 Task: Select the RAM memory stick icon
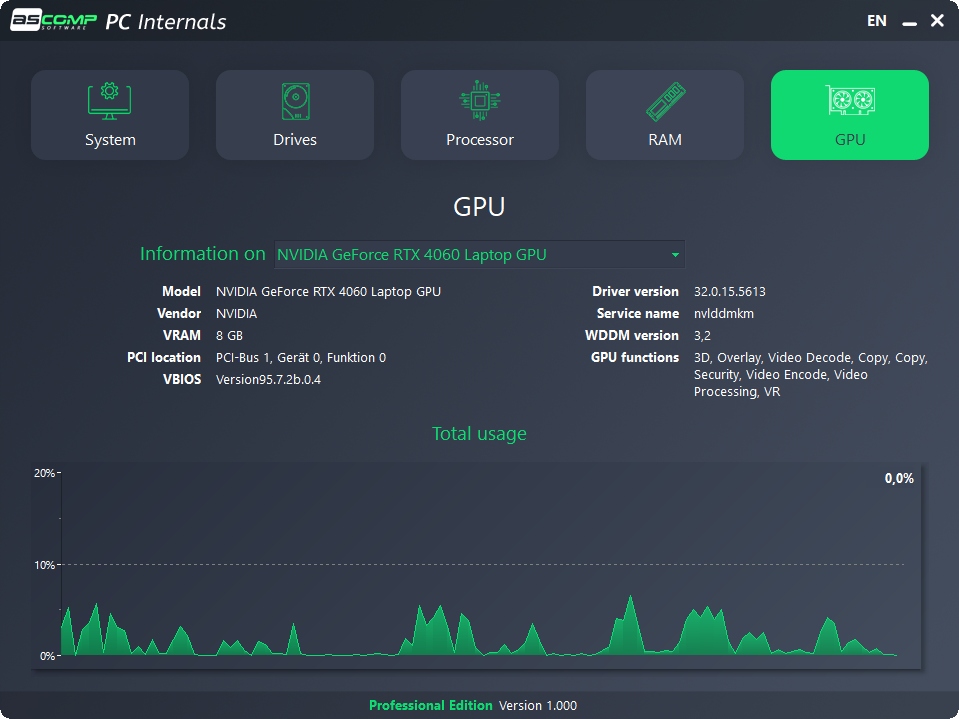tap(665, 101)
